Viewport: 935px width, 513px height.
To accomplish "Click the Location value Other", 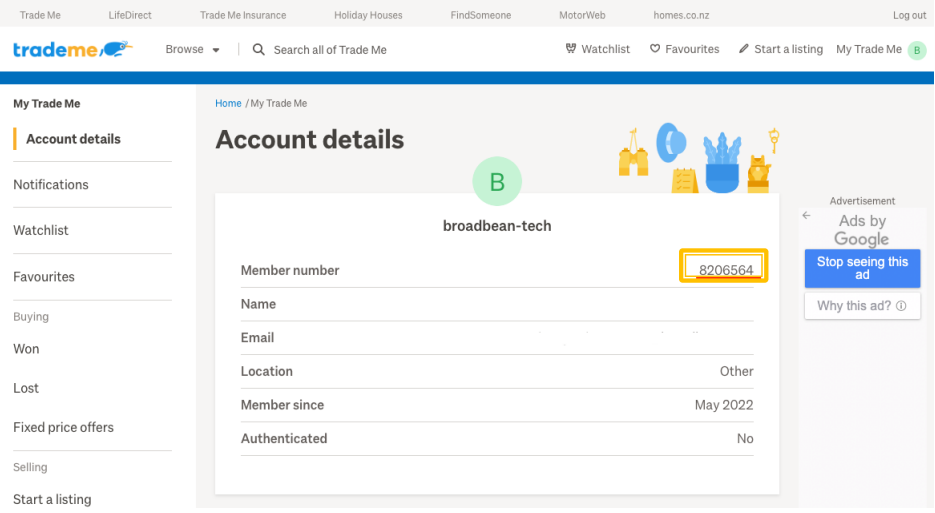I will pyautogui.click(x=736, y=372).
